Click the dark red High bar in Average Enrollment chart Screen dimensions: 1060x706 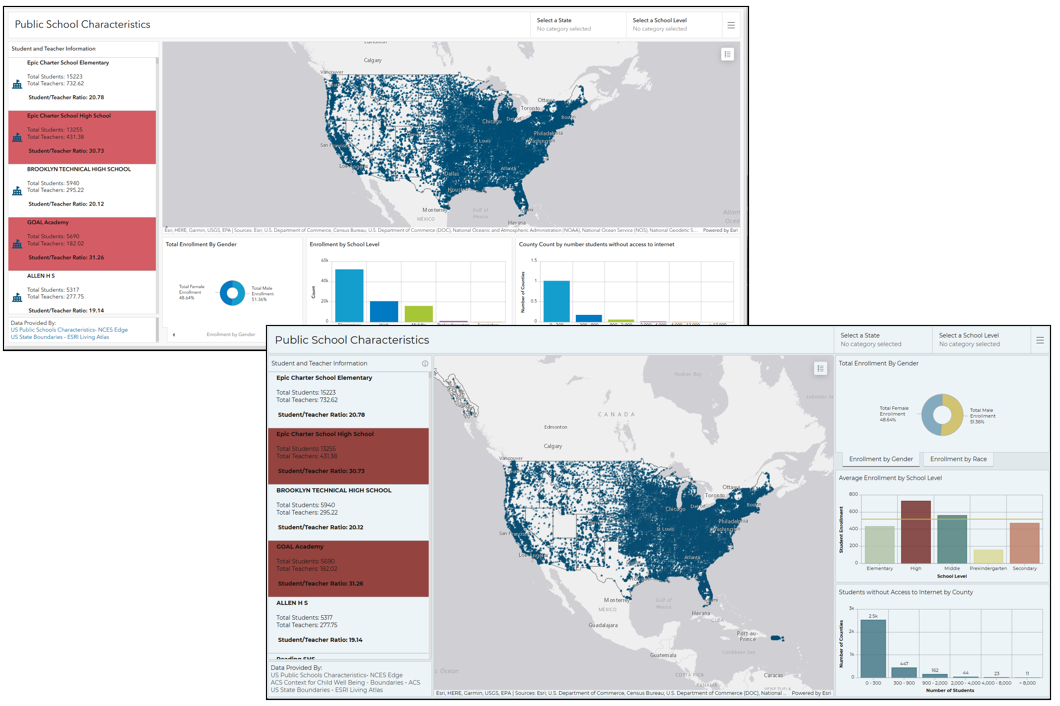pyautogui.click(x=915, y=533)
